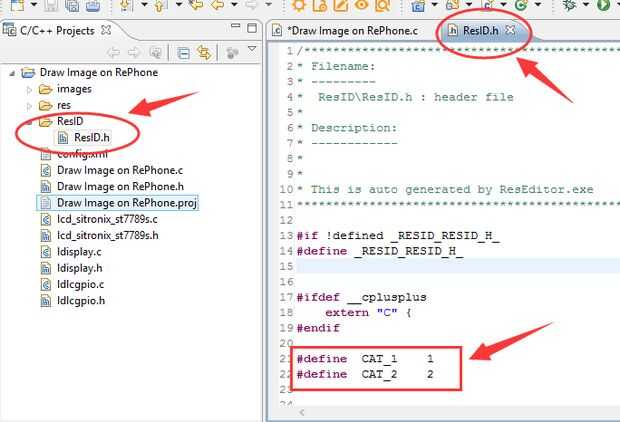
Task: Select lcd_sitronix_st7789s.c file
Action: (x=107, y=219)
